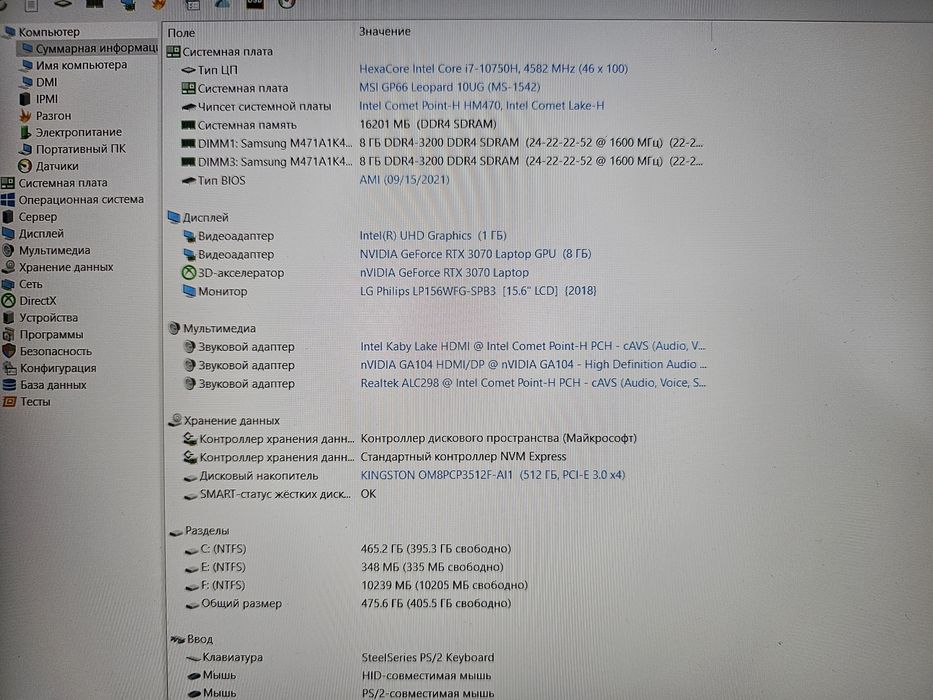933x700 pixels.
Task: Select the Системная память 16201 МБ row
Action: pyautogui.click(x=338, y=124)
